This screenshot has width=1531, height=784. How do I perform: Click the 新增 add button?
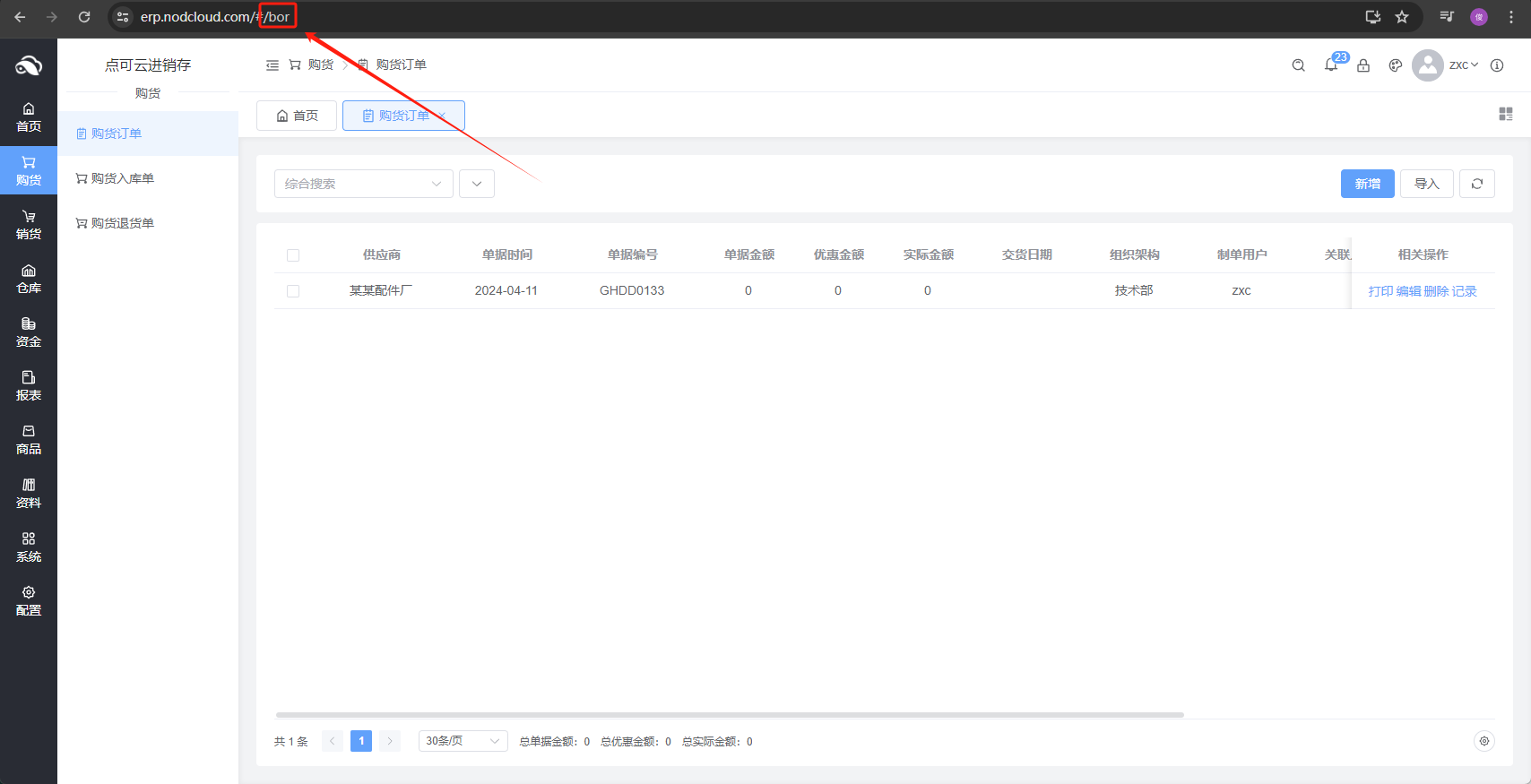[1368, 184]
